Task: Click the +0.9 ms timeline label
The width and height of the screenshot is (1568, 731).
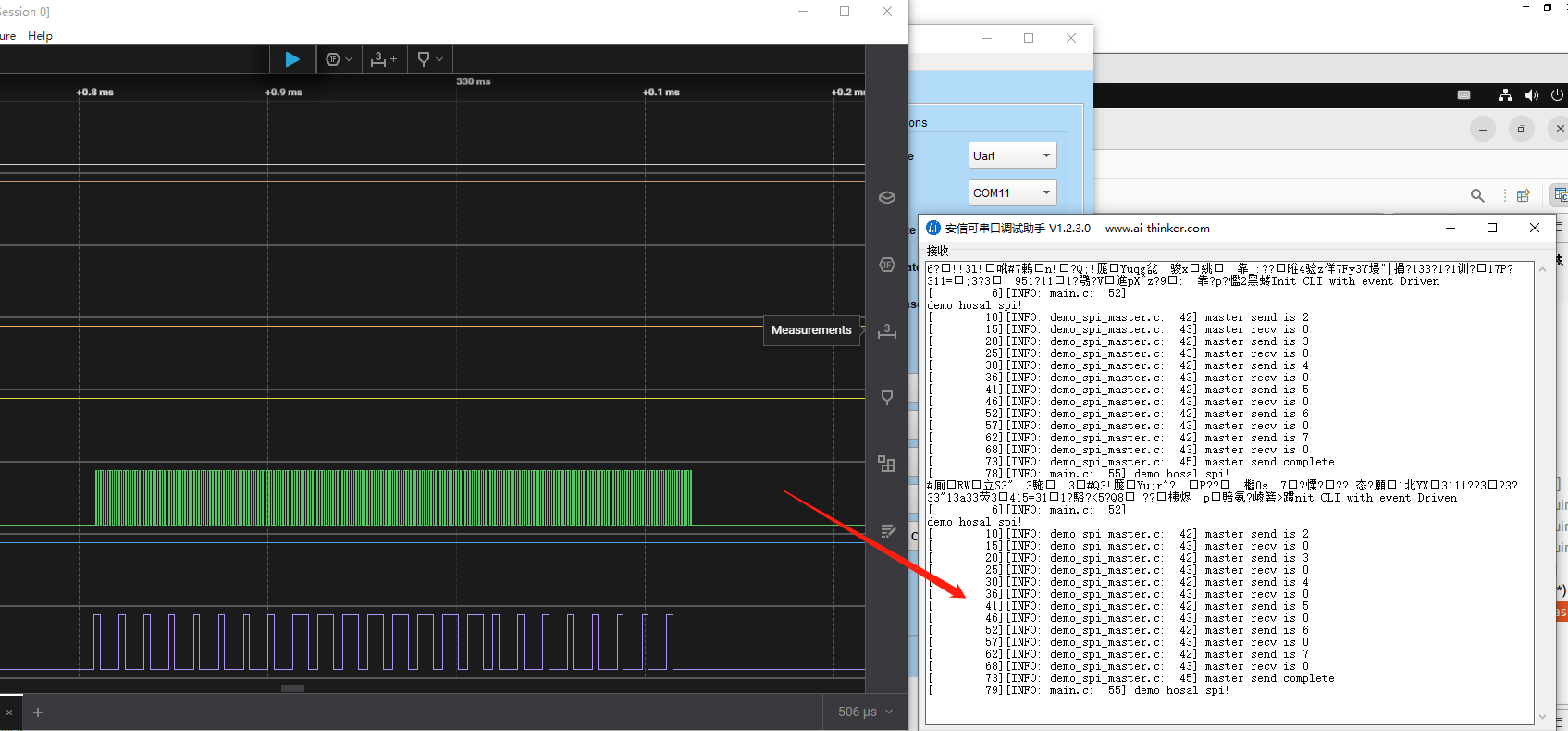Action: click(284, 93)
